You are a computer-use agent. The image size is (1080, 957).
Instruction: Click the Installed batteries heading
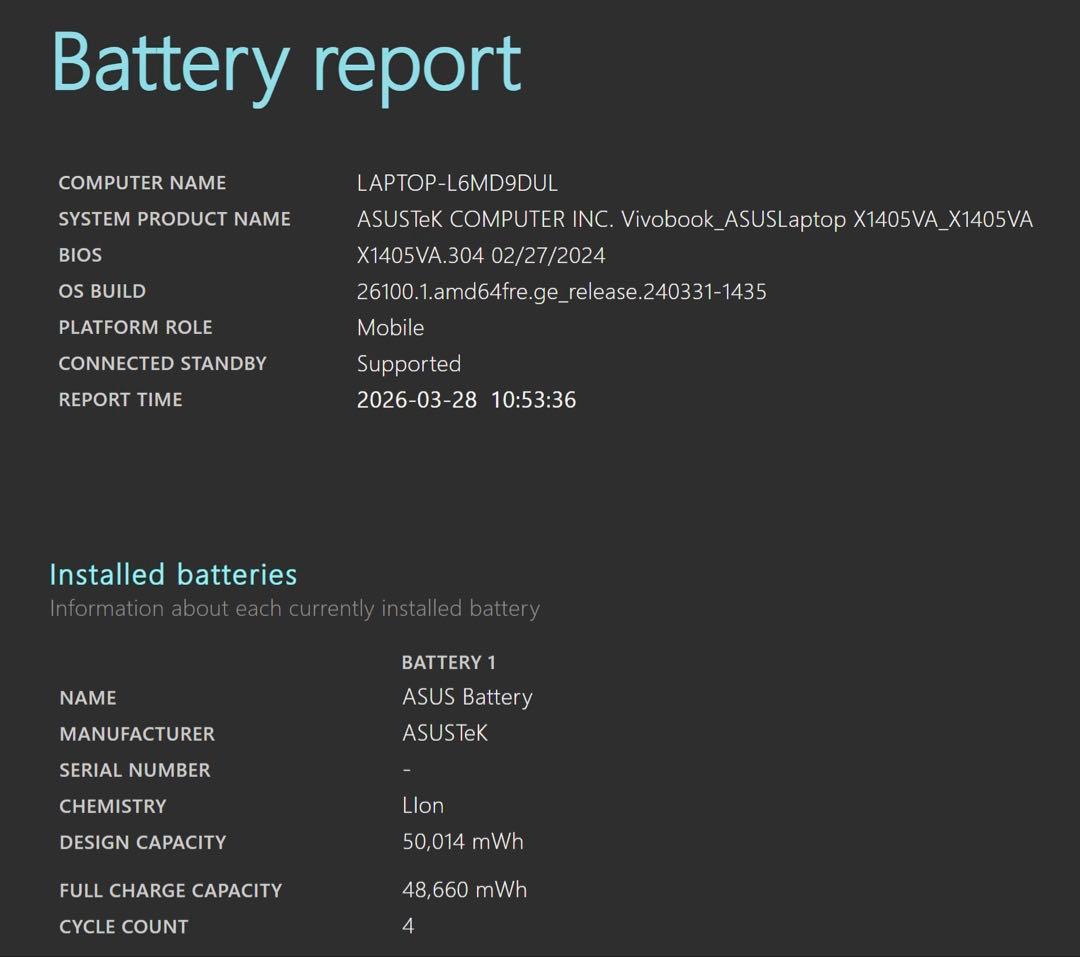coord(174,575)
